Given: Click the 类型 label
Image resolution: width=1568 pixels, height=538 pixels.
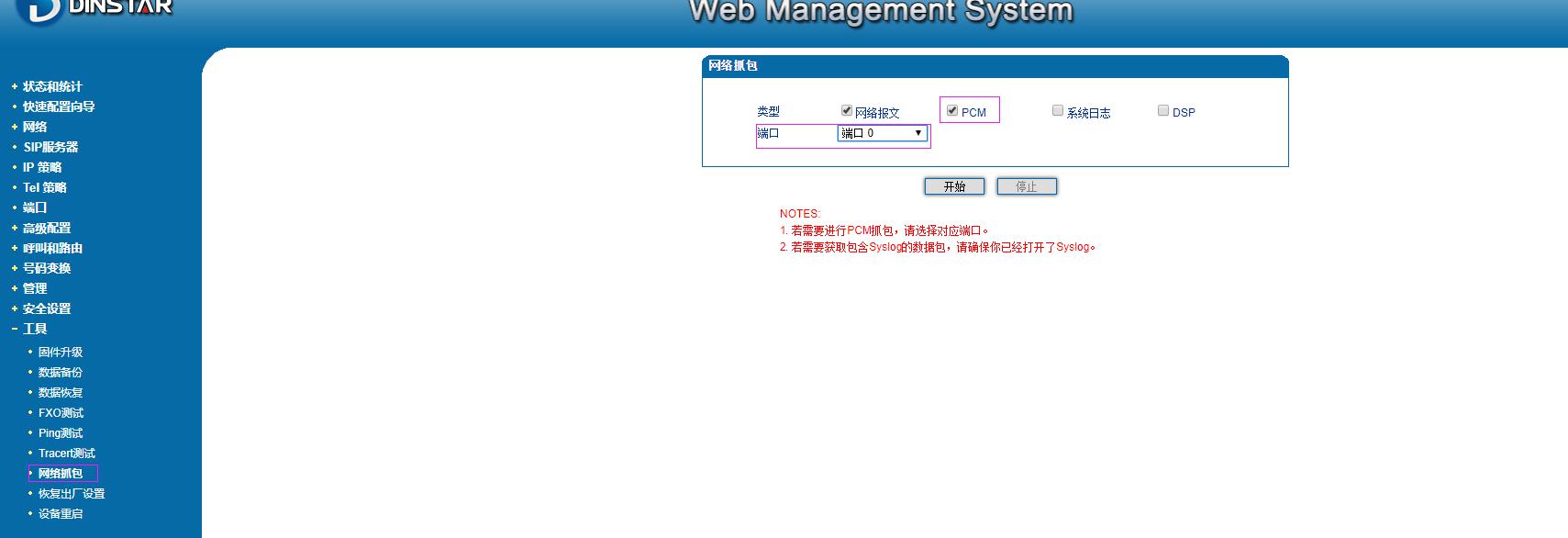Looking at the screenshot, I should pos(768,111).
